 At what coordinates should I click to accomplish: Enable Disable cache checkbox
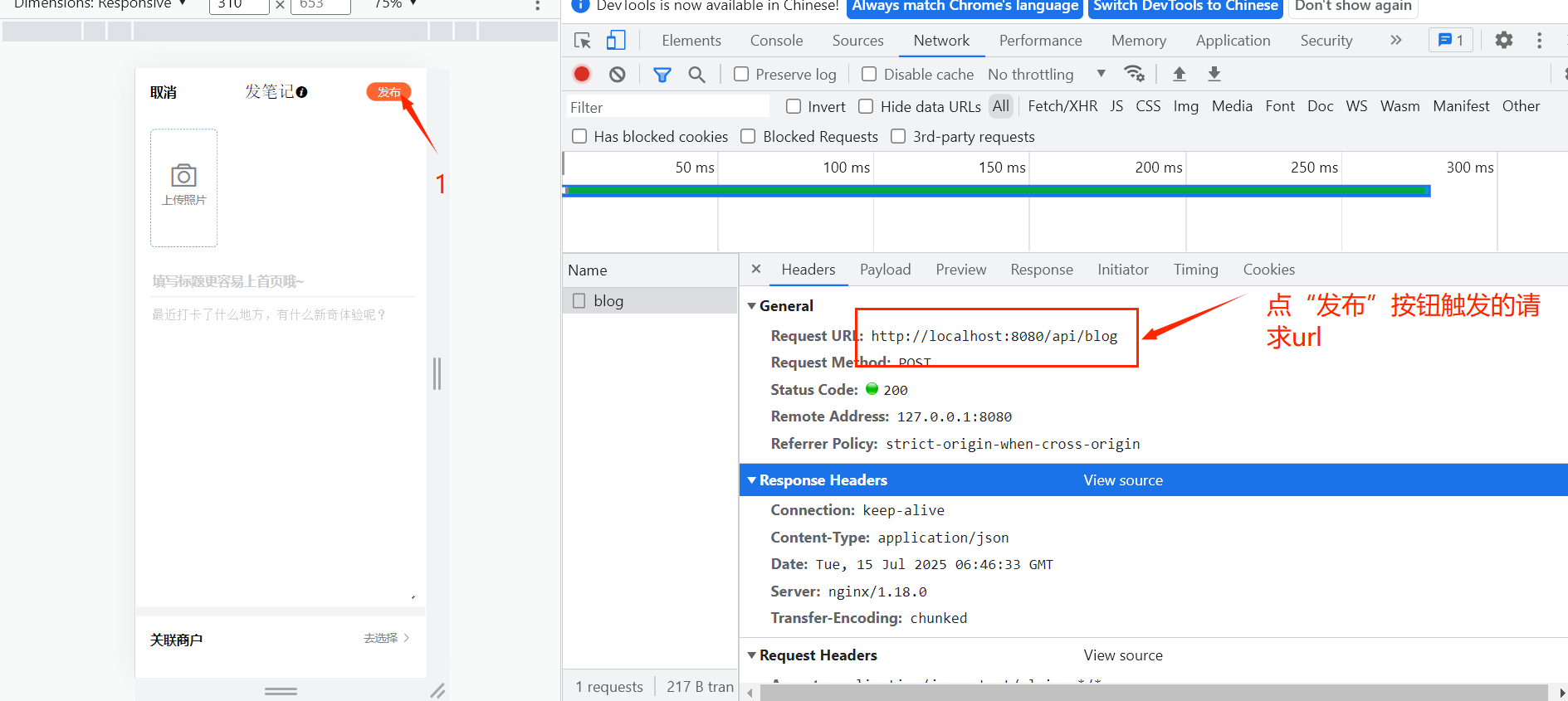coord(869,74)
